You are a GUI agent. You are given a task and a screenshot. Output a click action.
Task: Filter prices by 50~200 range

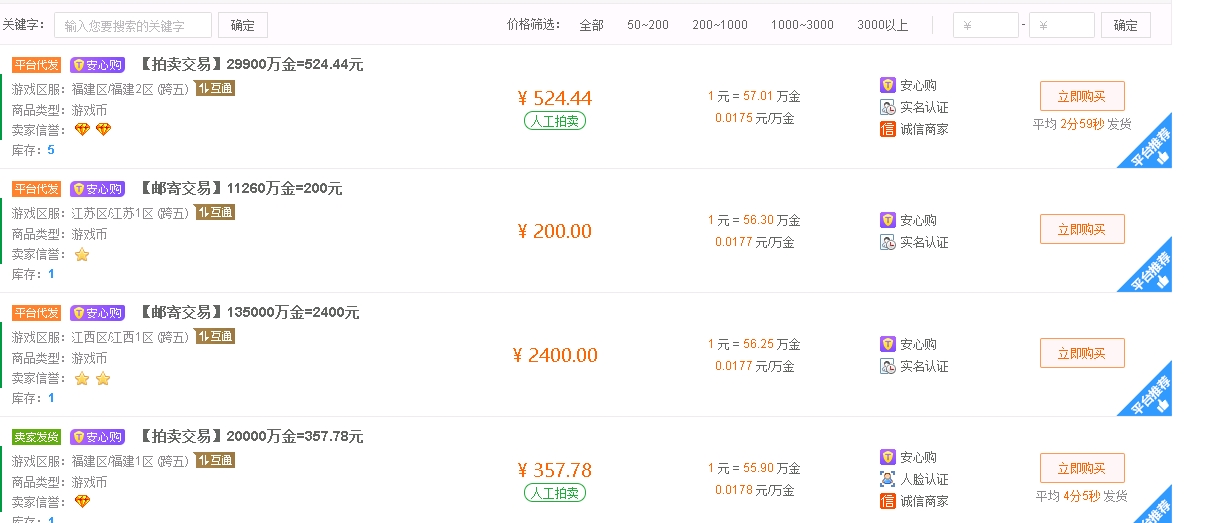[648, 25]
